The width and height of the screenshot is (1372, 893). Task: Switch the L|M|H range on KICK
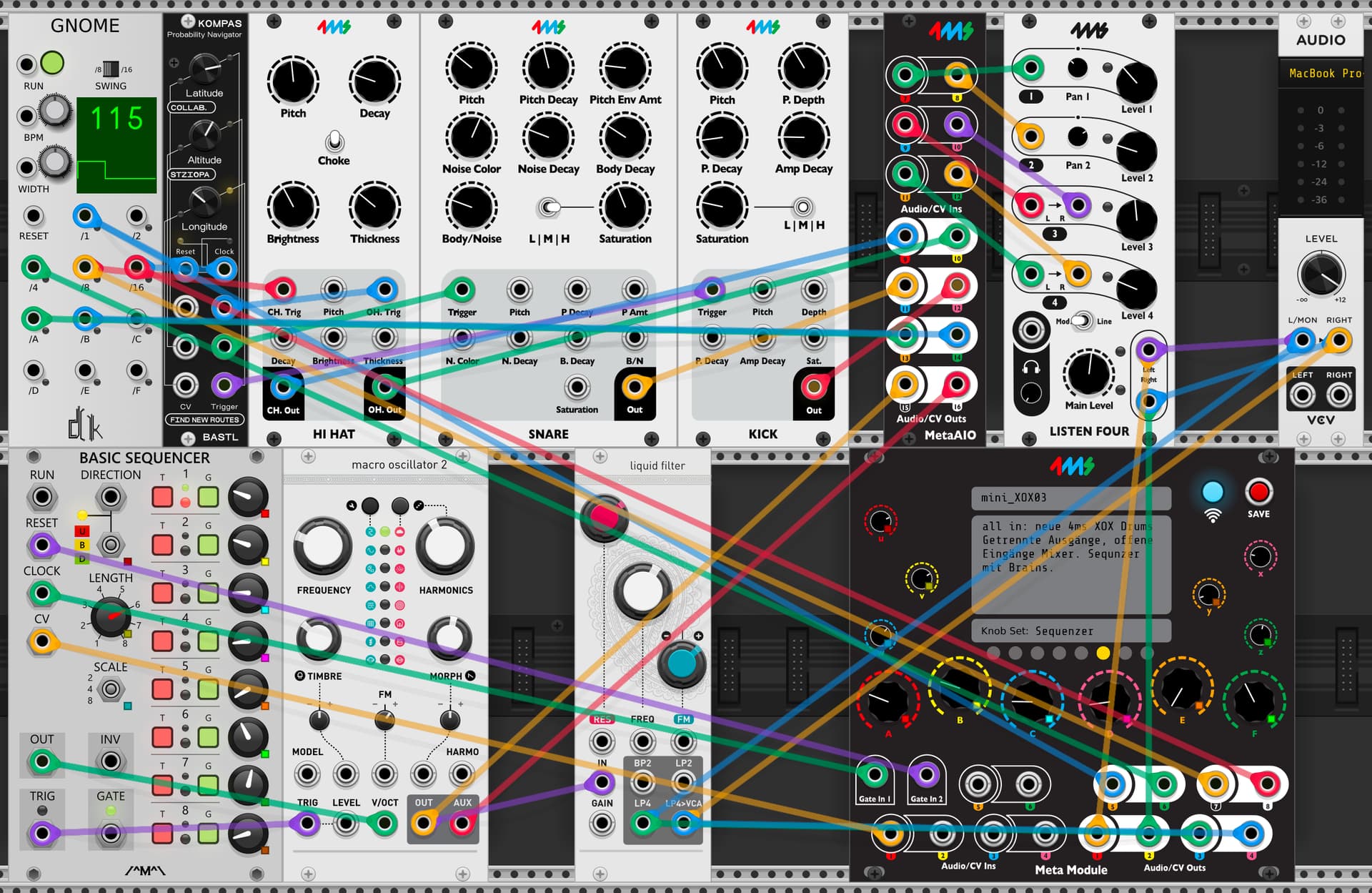point(803,207)
